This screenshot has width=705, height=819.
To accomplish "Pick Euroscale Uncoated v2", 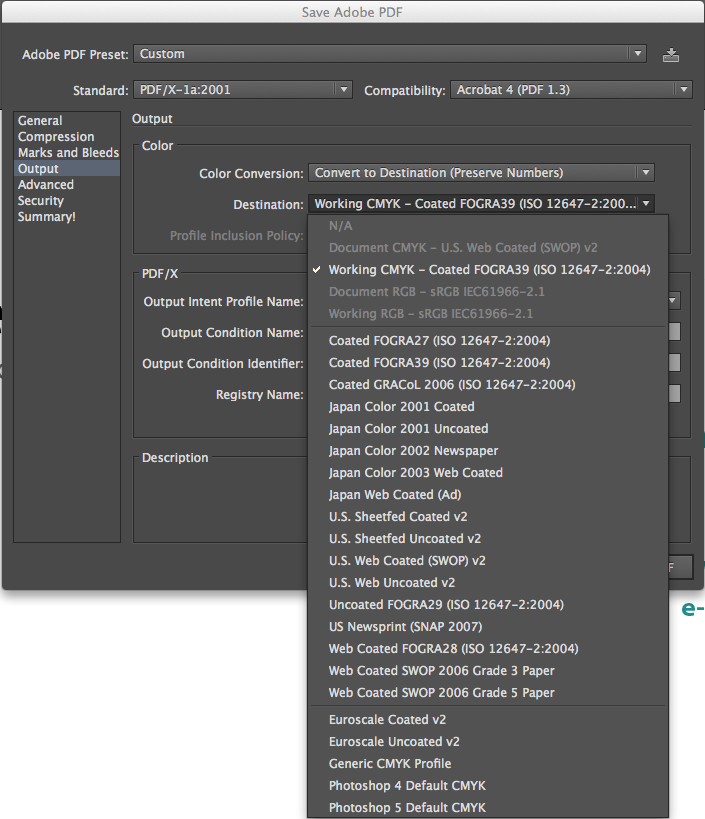I will 488,741.
